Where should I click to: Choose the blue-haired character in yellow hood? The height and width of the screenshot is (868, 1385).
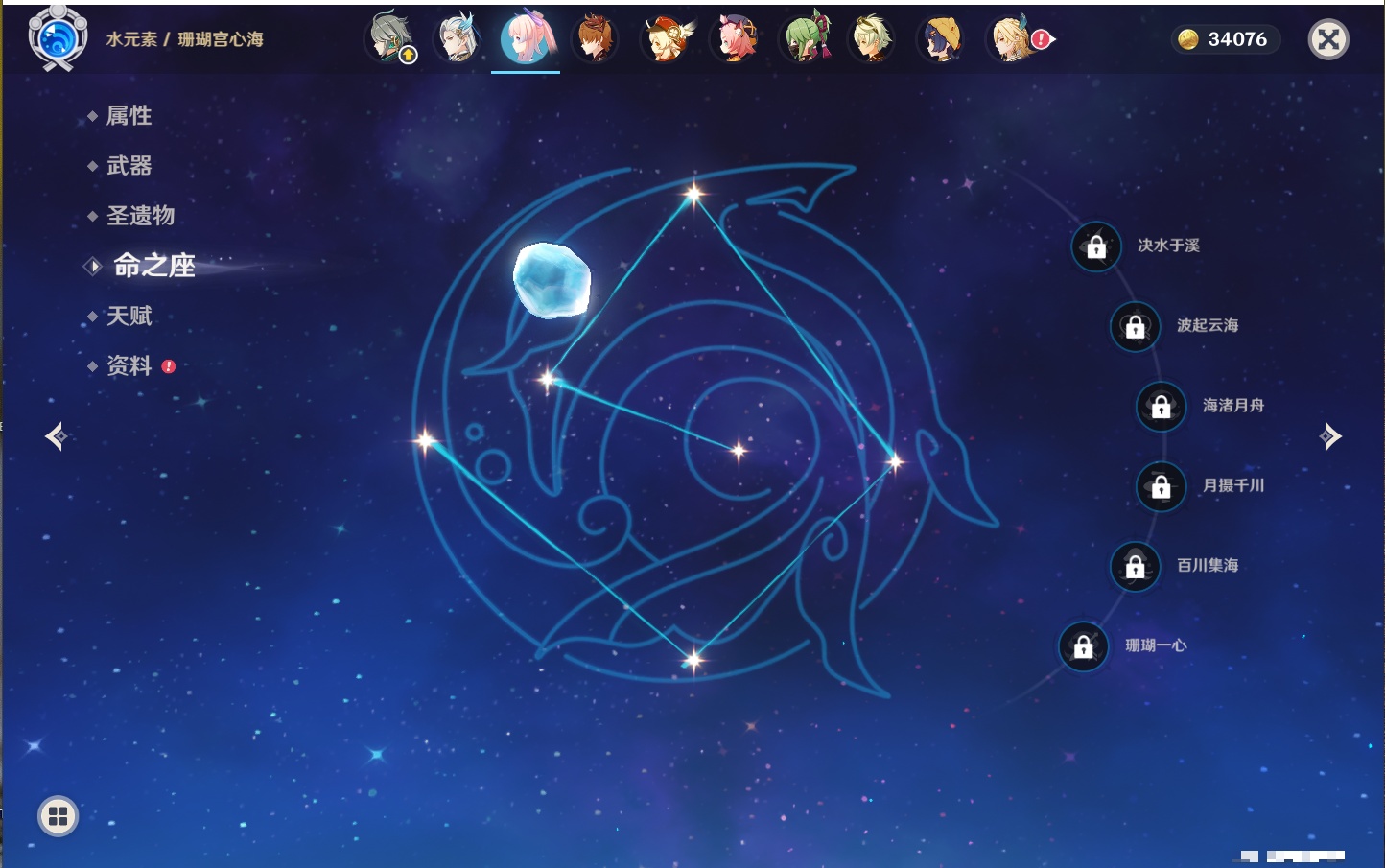(x=940, y=38)
